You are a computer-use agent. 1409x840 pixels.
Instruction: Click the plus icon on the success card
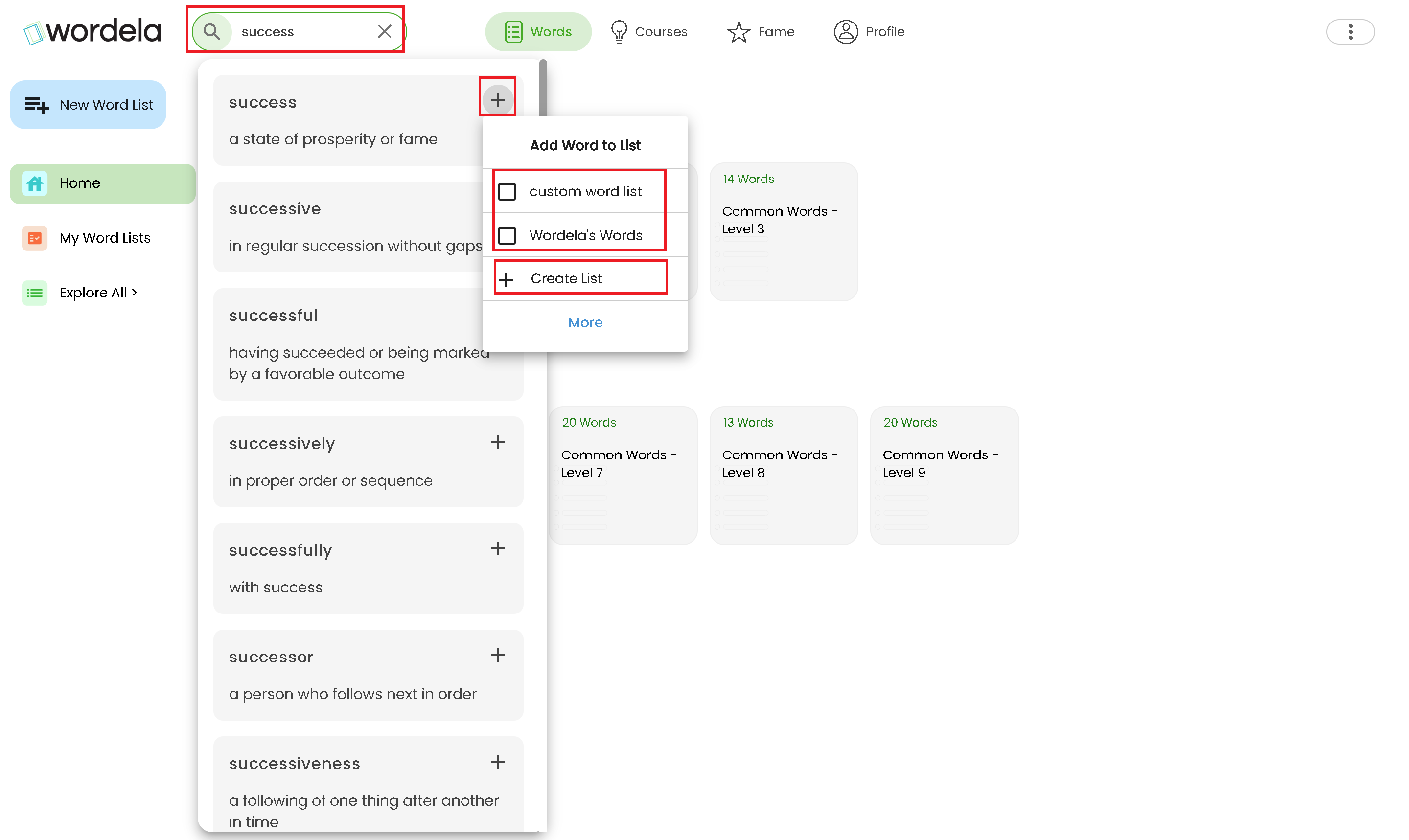pos(498,100)
